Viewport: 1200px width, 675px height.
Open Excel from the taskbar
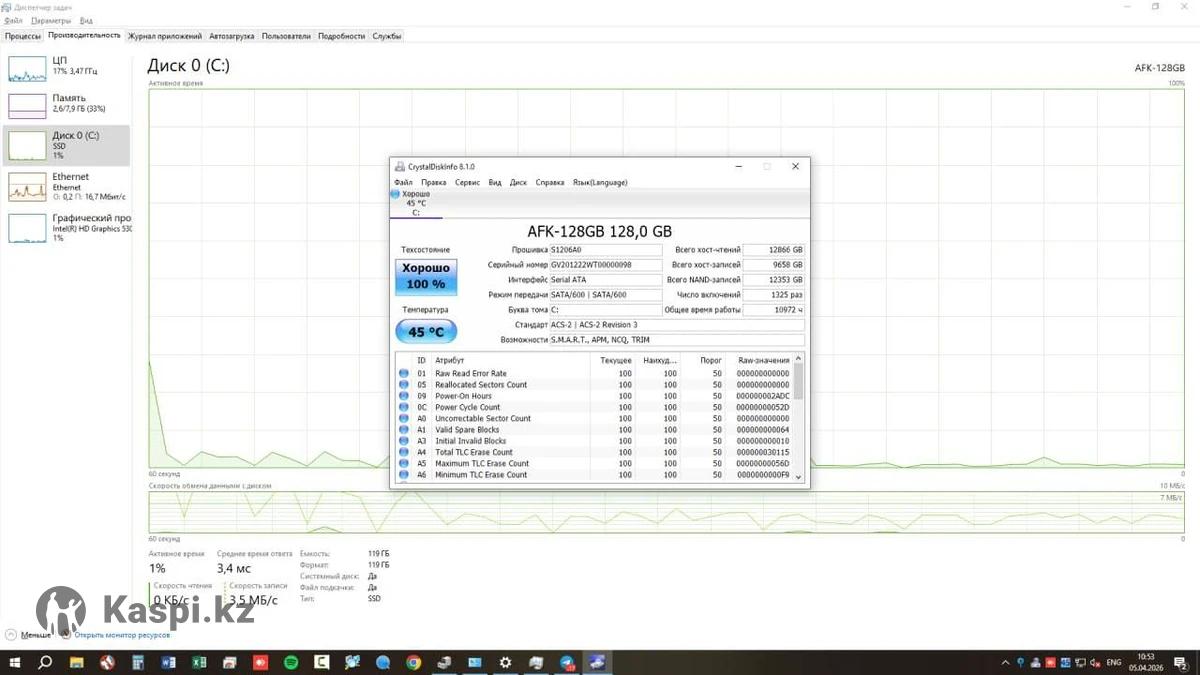tap(199, 662)
